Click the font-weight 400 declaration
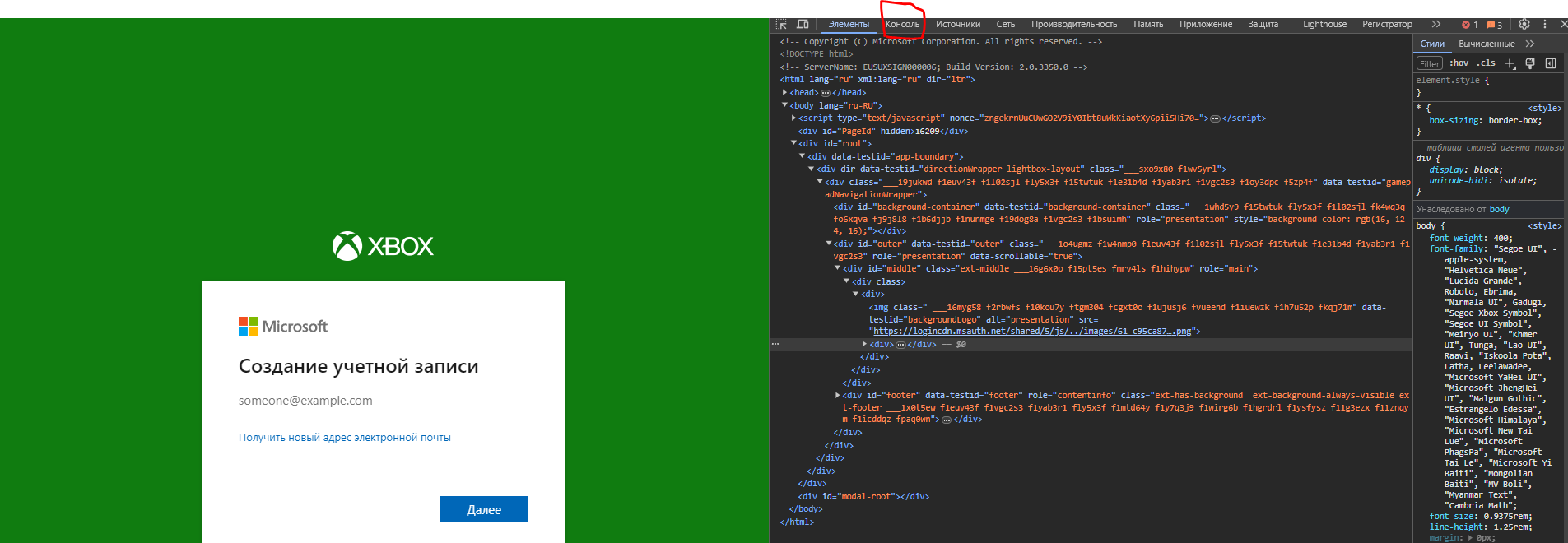 click(1471, 239)
